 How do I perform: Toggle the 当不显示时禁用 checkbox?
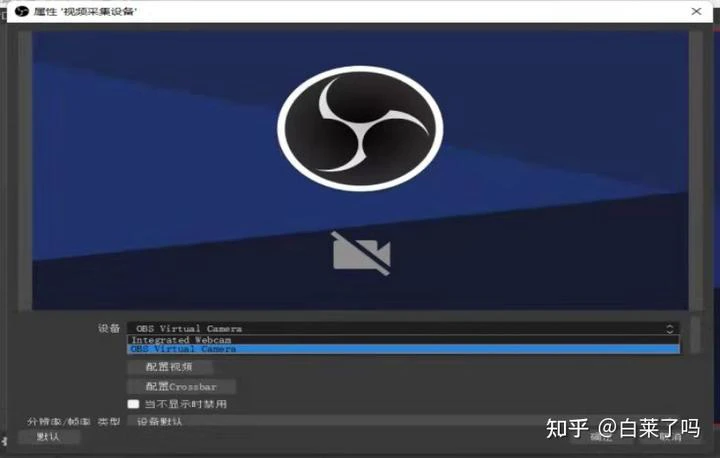point(133,404)
